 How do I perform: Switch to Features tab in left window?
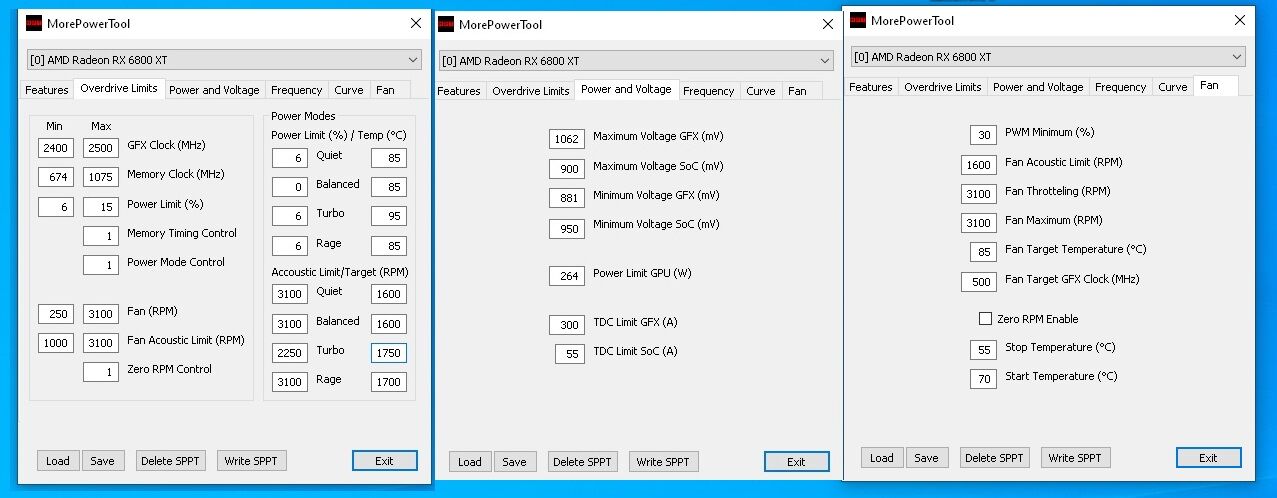tap(47, 90)
